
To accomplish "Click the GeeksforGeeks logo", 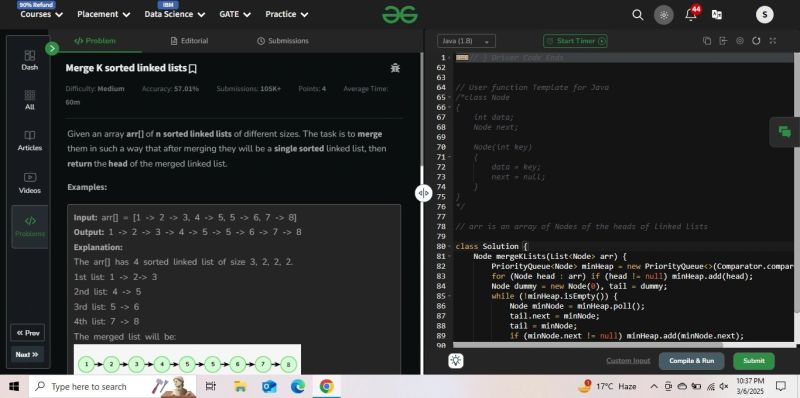I will point(400,15).
